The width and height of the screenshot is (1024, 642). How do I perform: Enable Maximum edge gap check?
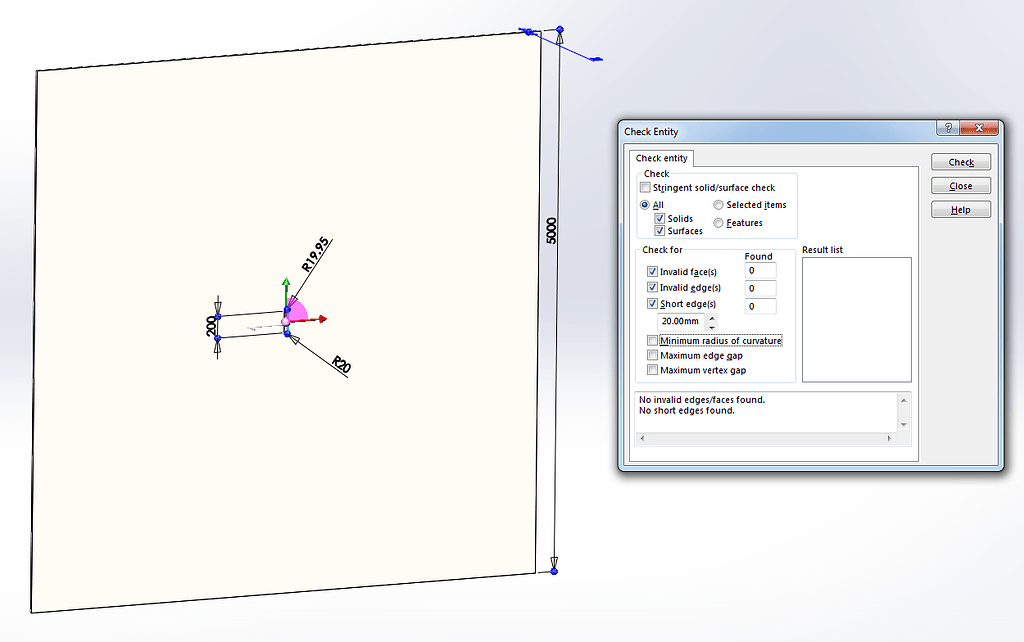pos(652,355)
